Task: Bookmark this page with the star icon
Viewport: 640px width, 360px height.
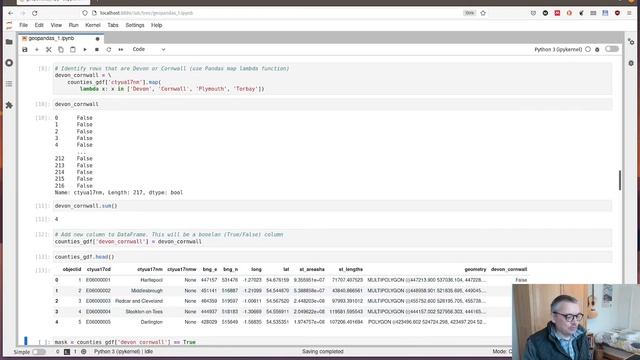Action: click(483, 13)
